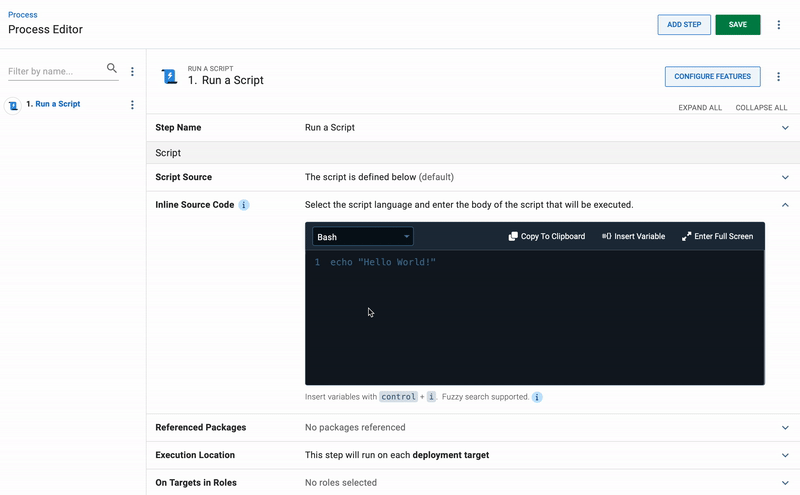Click Enter Full Screen

pos(717,236)
